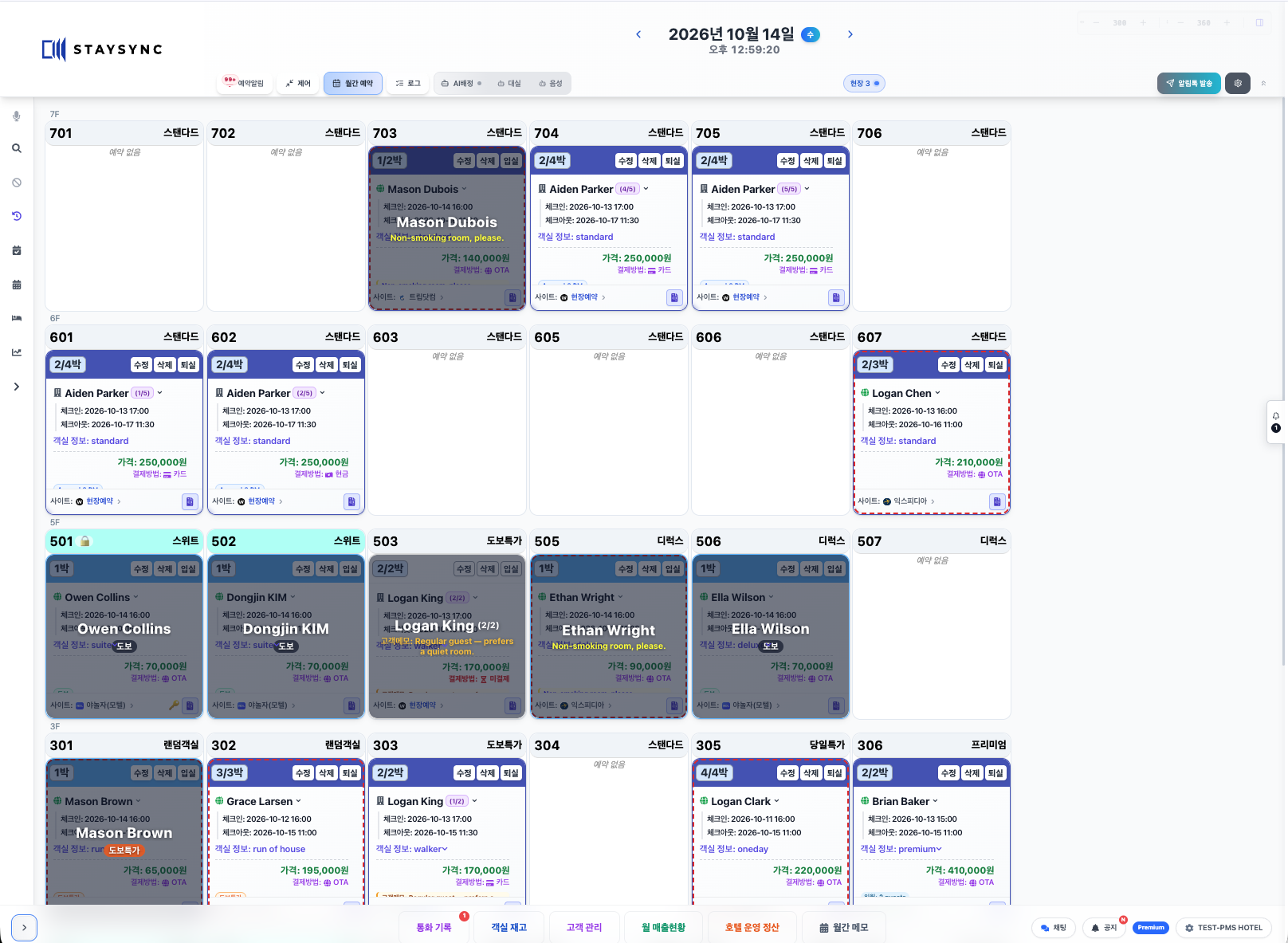This screenshot has height=943, width=1288.
Task: Open the statistics chart sidebar icon
Action: [x=17, y=352]
